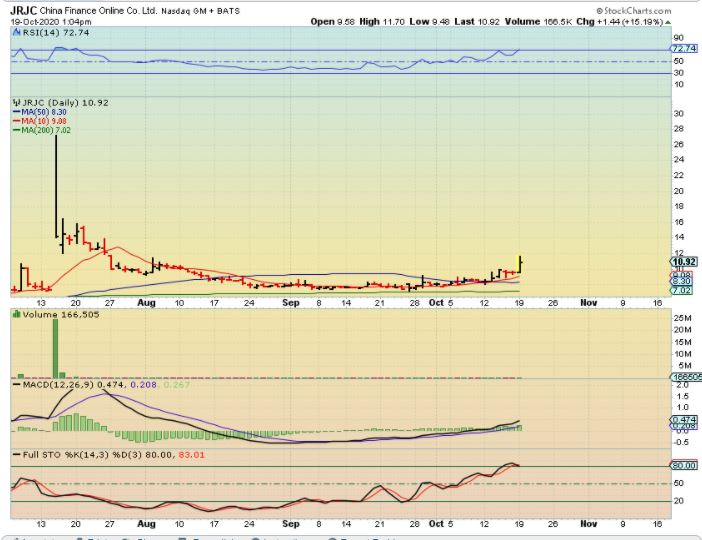Click the 10.92 last-price tag on the price axis

point(684,261)
